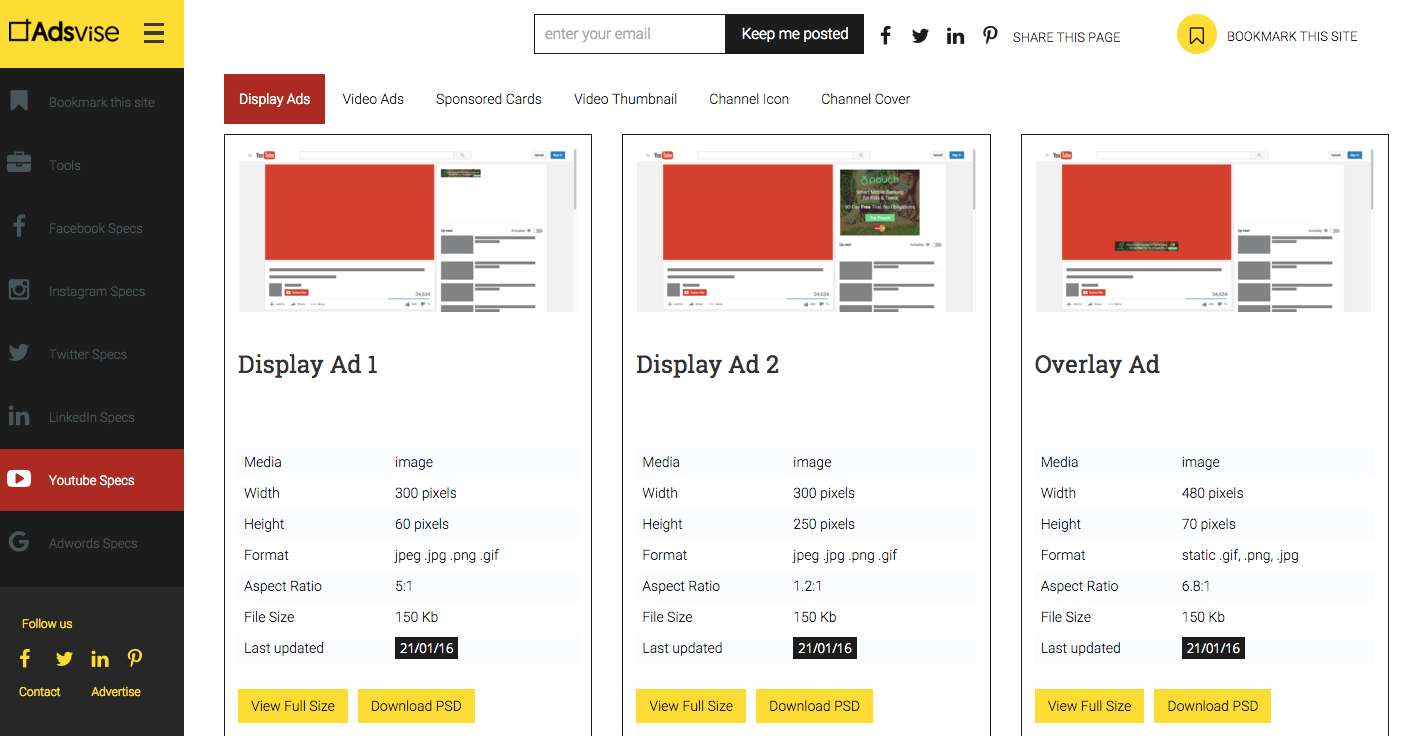The image size is (1427, 736).
Task: Follow us on LinkedIn footer icon
Action: [100, 658]
